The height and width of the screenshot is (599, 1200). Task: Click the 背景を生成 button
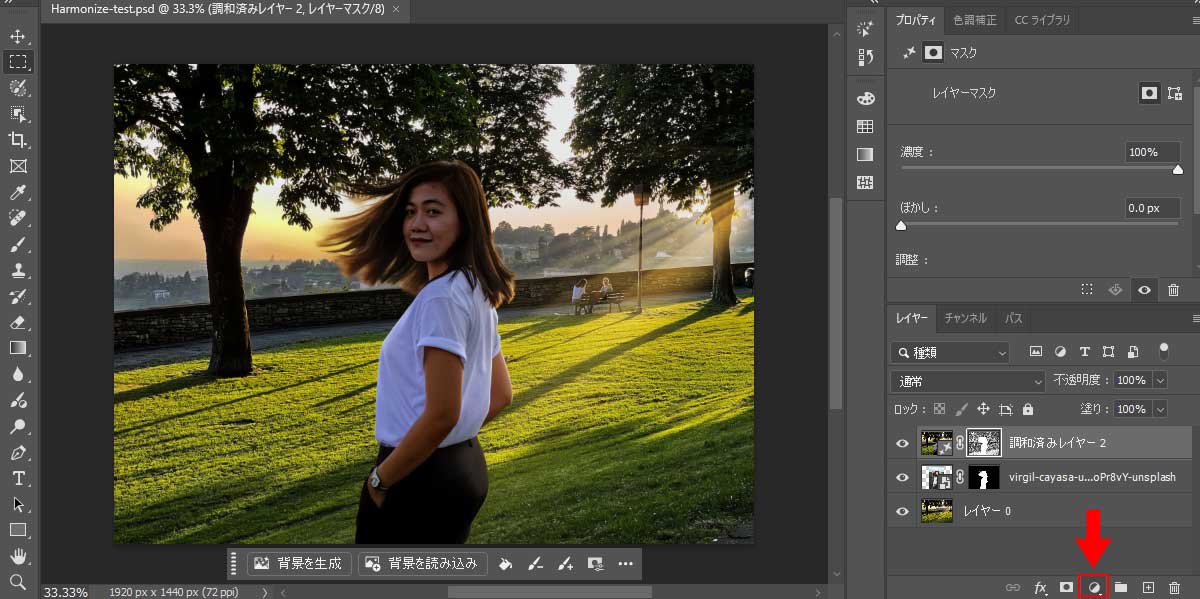click(300, 563)
